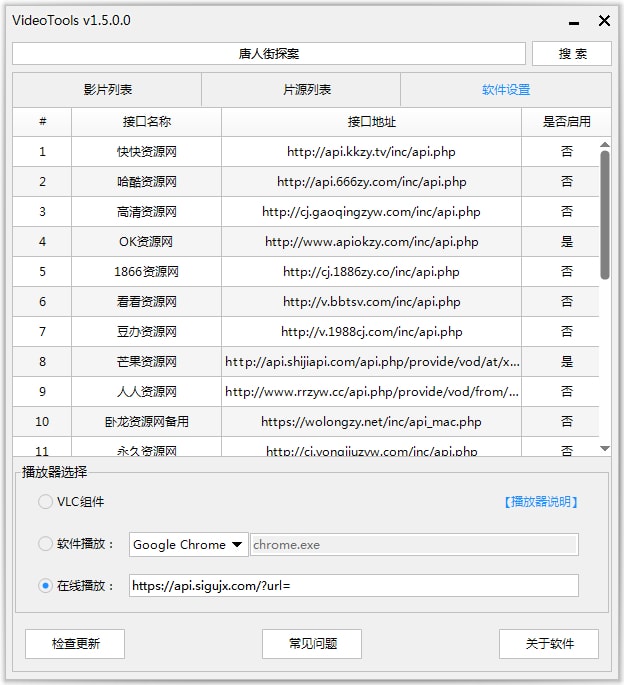Click the api.shijiapi.com interface address

(x=372, y=362)
